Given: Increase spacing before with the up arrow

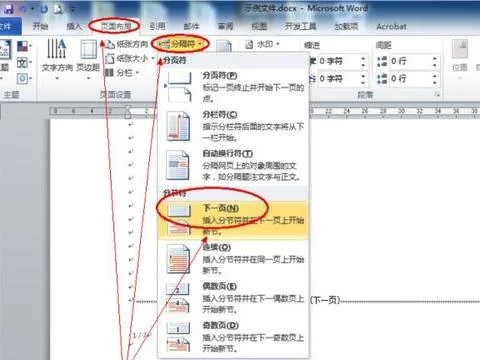Looking at the screenshot, I should (435, 58).
